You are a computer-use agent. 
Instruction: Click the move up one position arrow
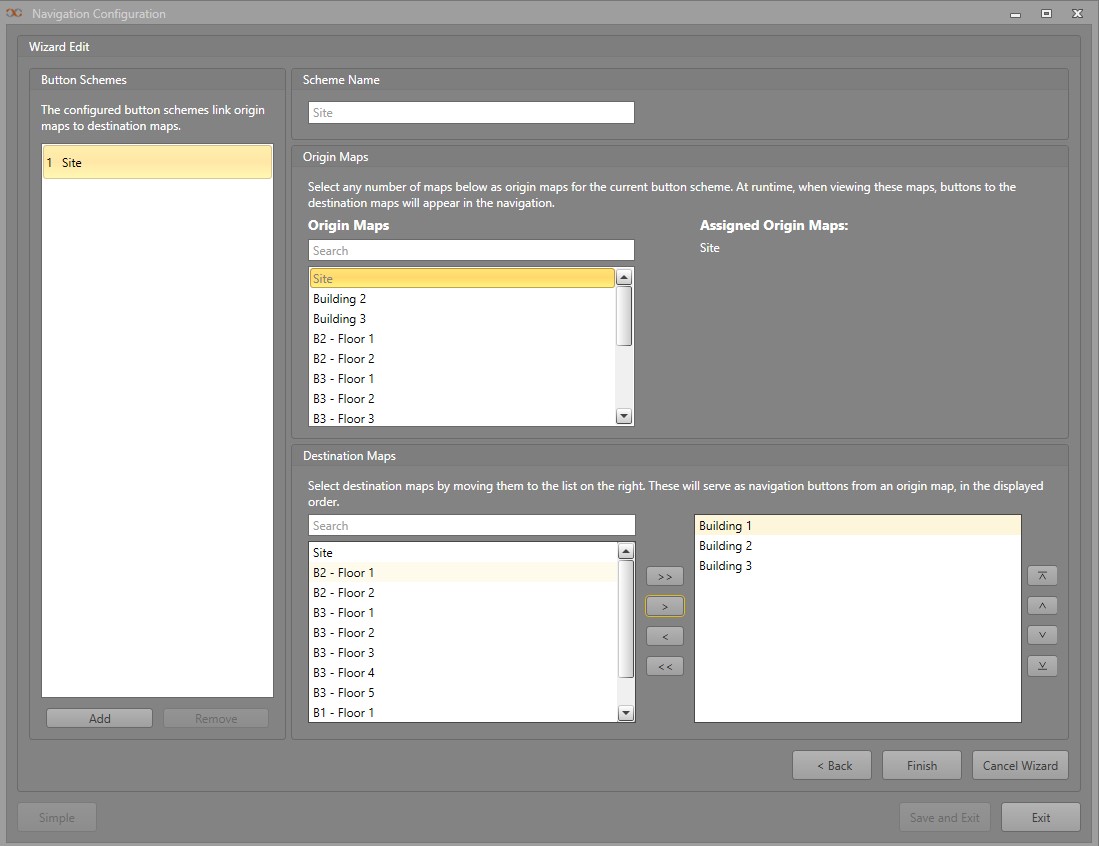(1042, 606)
